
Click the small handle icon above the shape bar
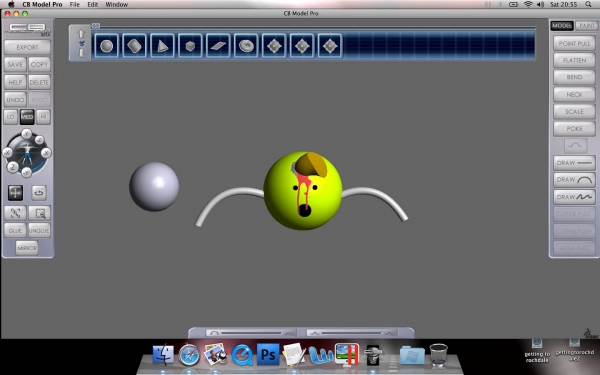96,26
